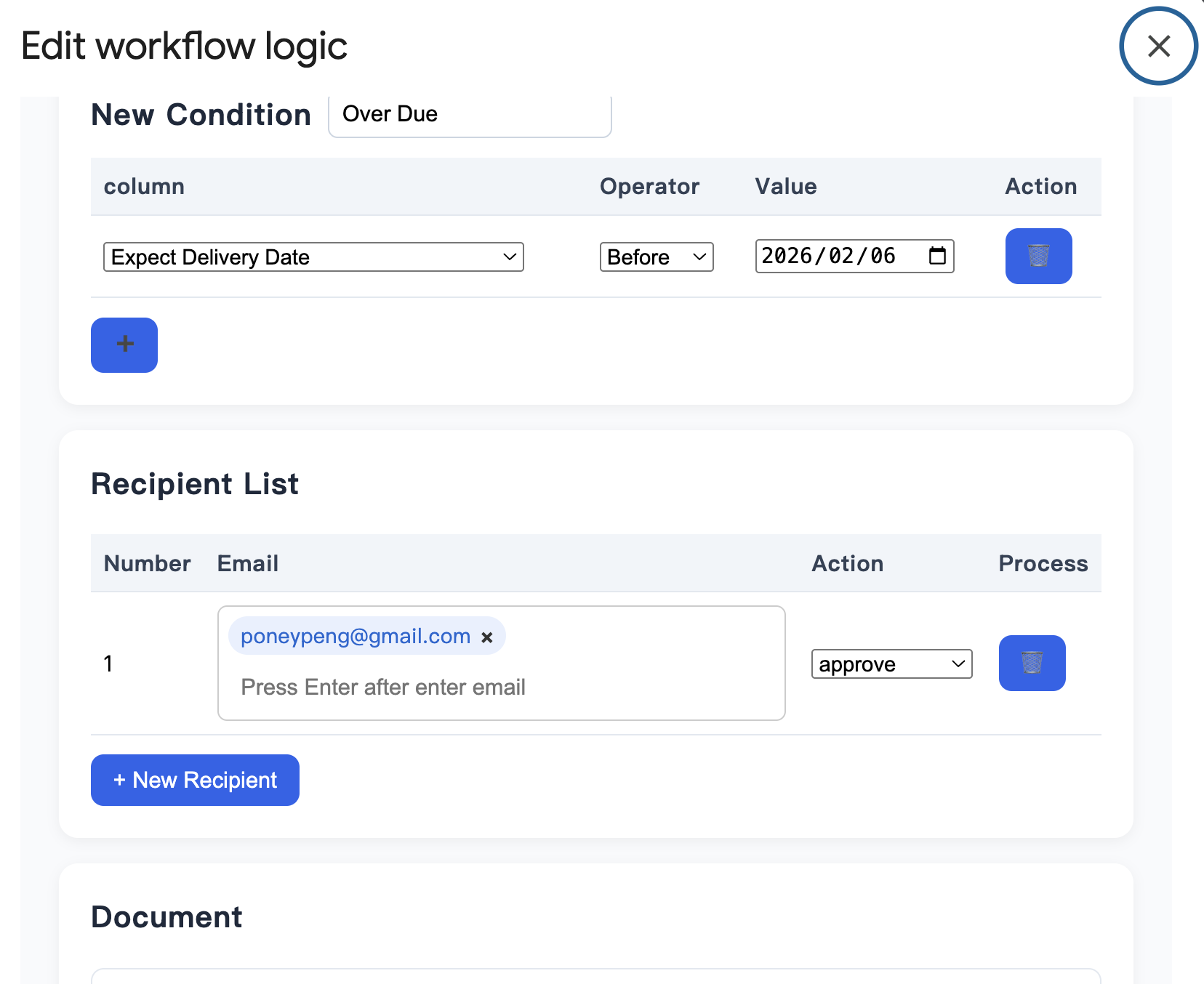Click the + New Recipient button
This screenshot has width=1204, height=984.
[195, 780]
